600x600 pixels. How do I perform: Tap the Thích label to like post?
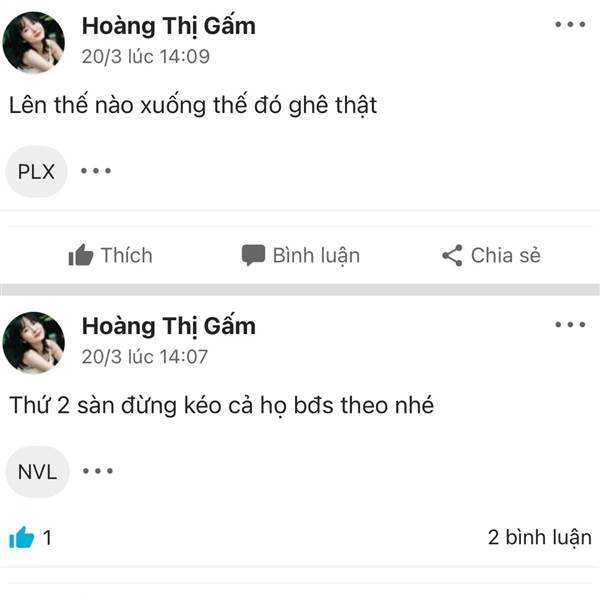[x=127, y=255]
